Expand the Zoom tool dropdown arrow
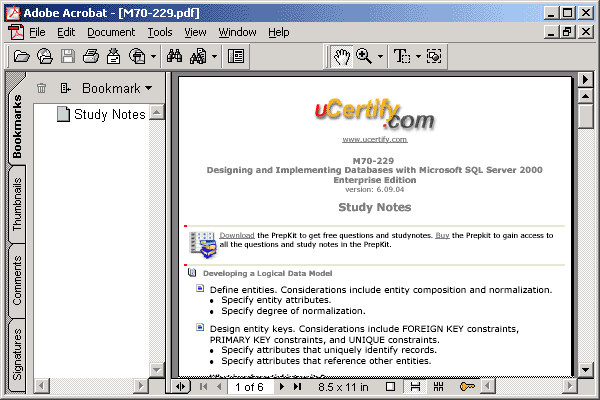The height and width of the screenshot is (400, 600). coord(380,57)
